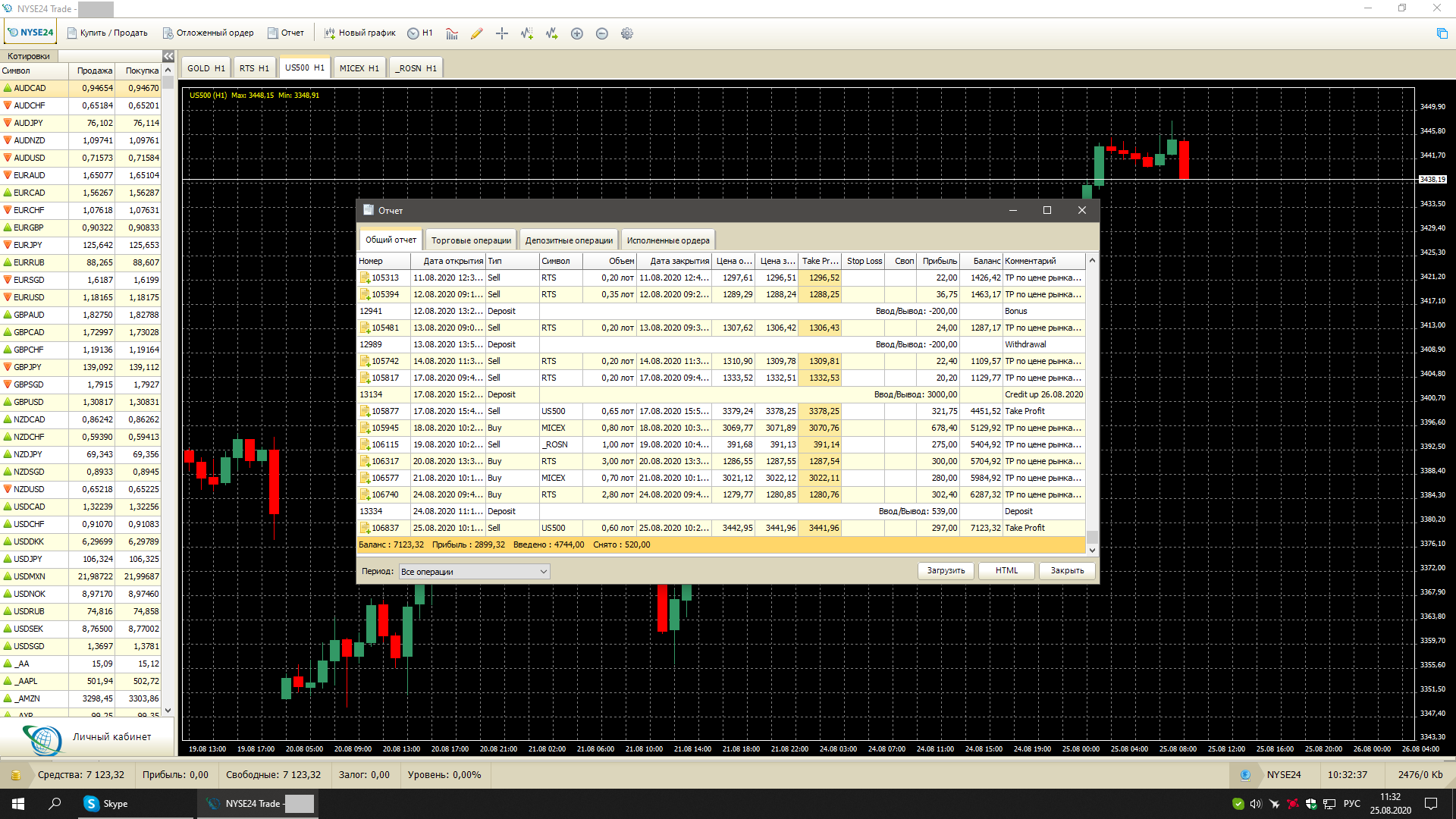Screen dimensions: 1456x819
Task: Open the Период dropdown Все операции
Action: tap(475, 572)
